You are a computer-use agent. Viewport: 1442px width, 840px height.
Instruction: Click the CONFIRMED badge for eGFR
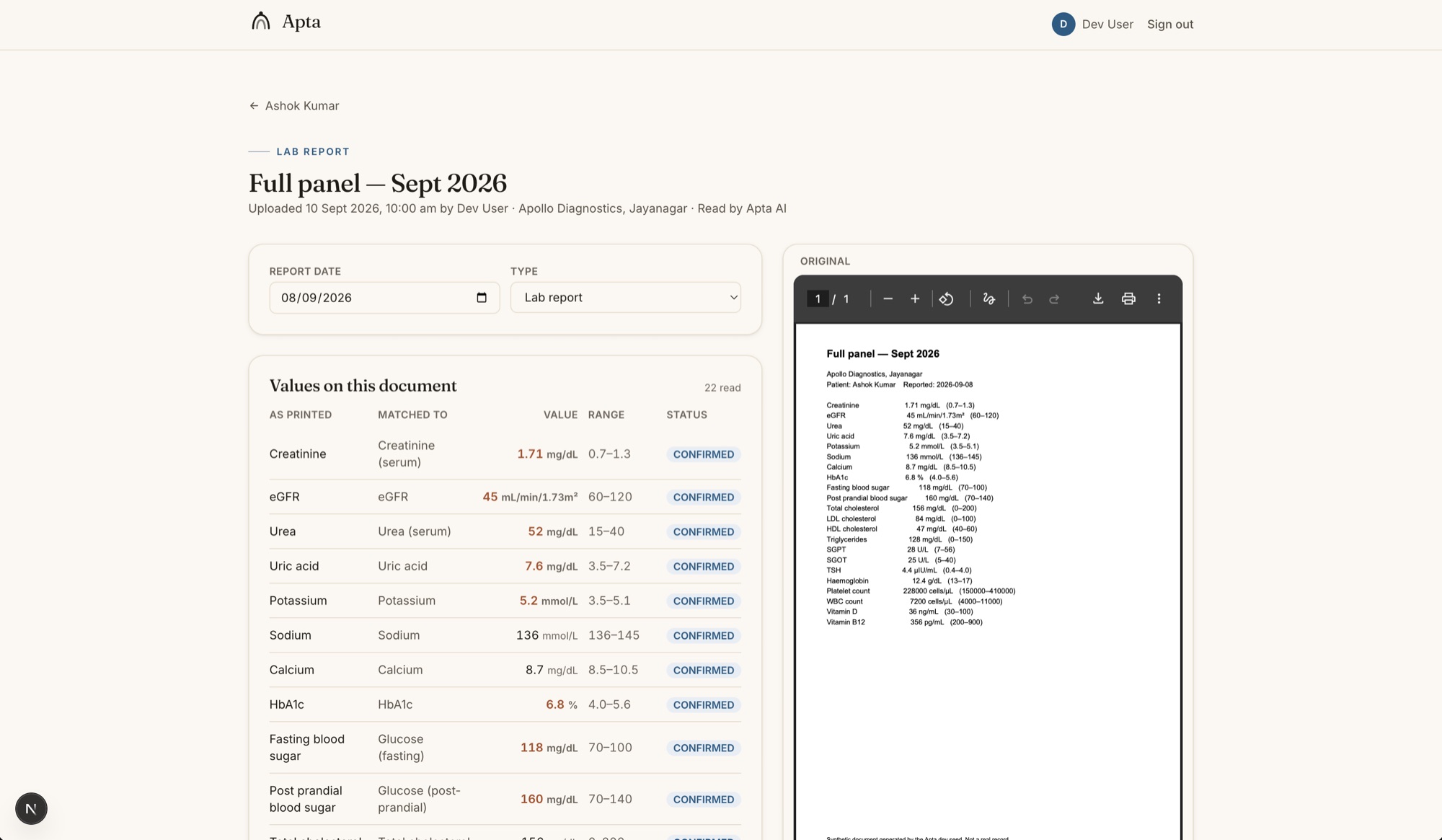point(703,498)
